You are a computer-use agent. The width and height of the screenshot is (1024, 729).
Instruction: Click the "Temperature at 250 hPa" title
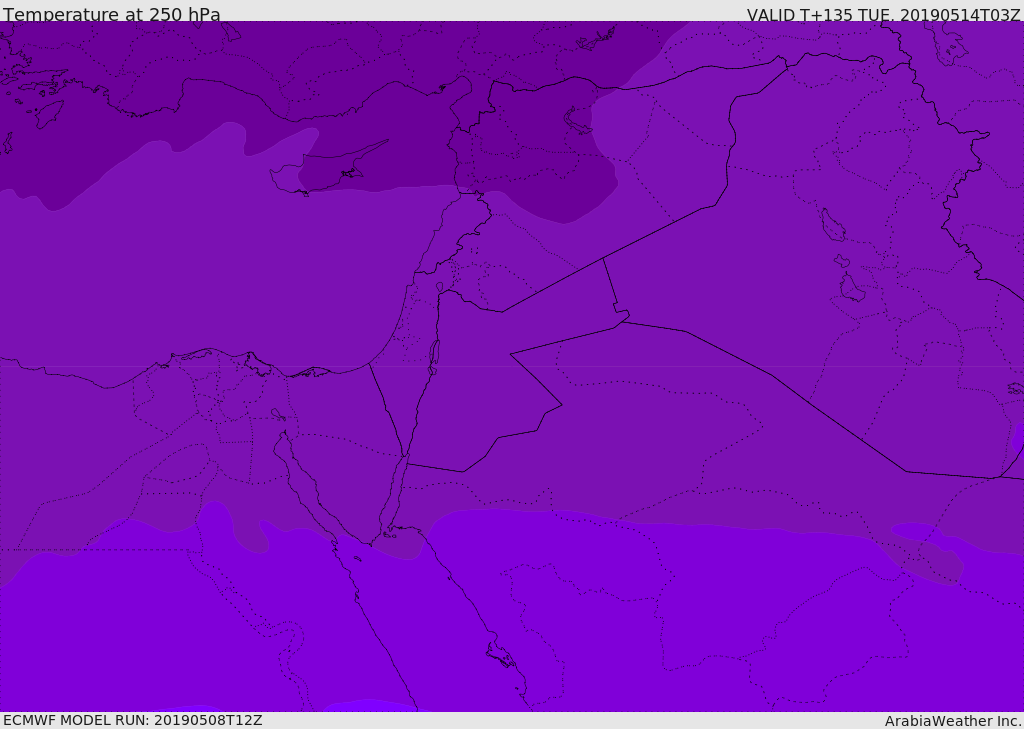tap(111, 15)
